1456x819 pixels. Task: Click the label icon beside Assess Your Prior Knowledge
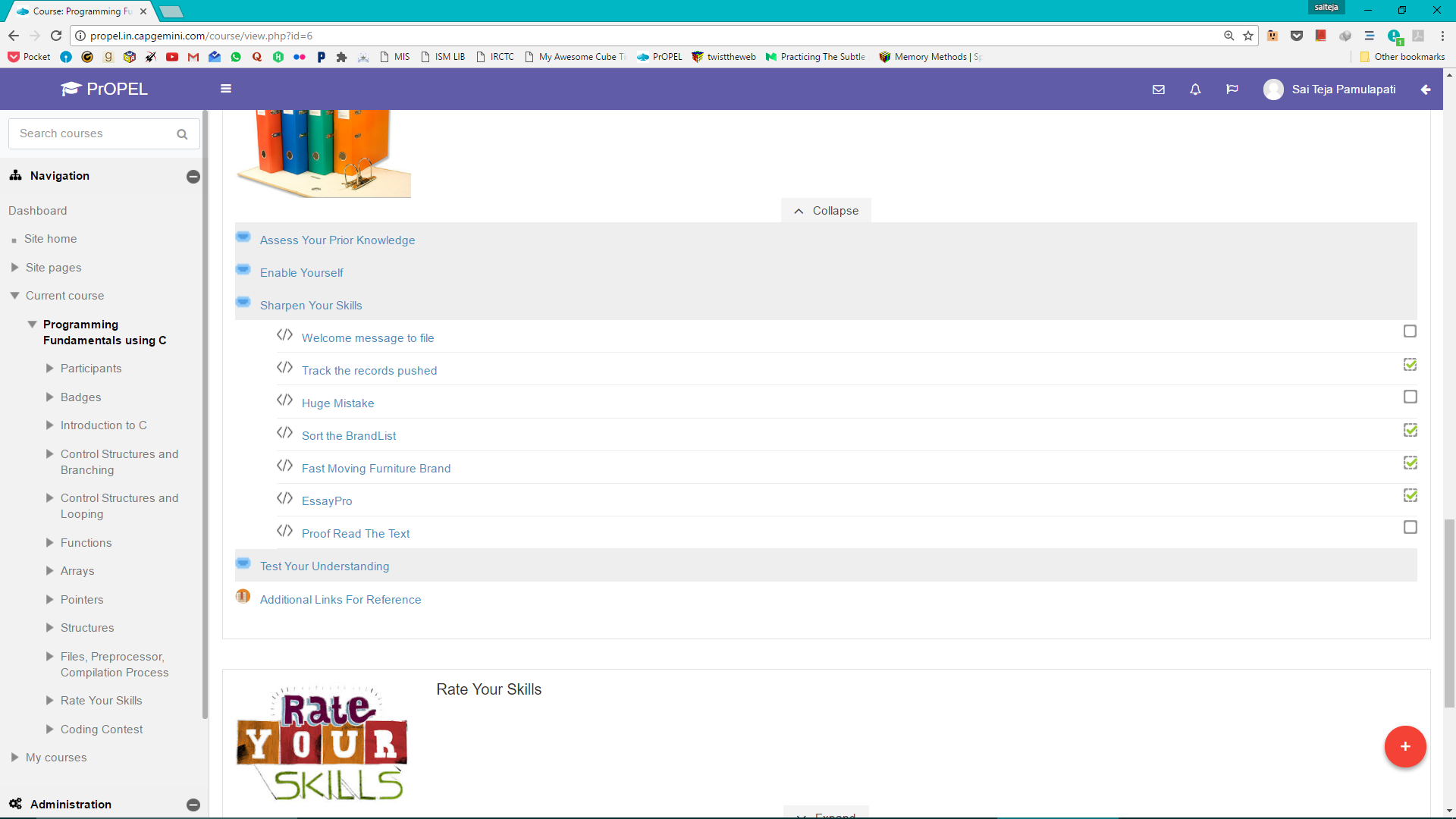tap(243, 237)
